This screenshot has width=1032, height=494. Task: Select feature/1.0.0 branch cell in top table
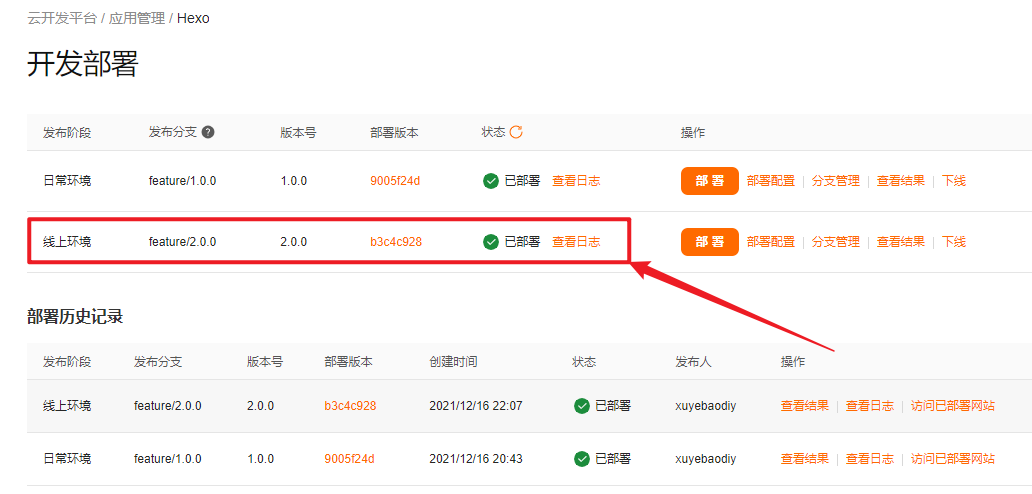pos(182,181)
